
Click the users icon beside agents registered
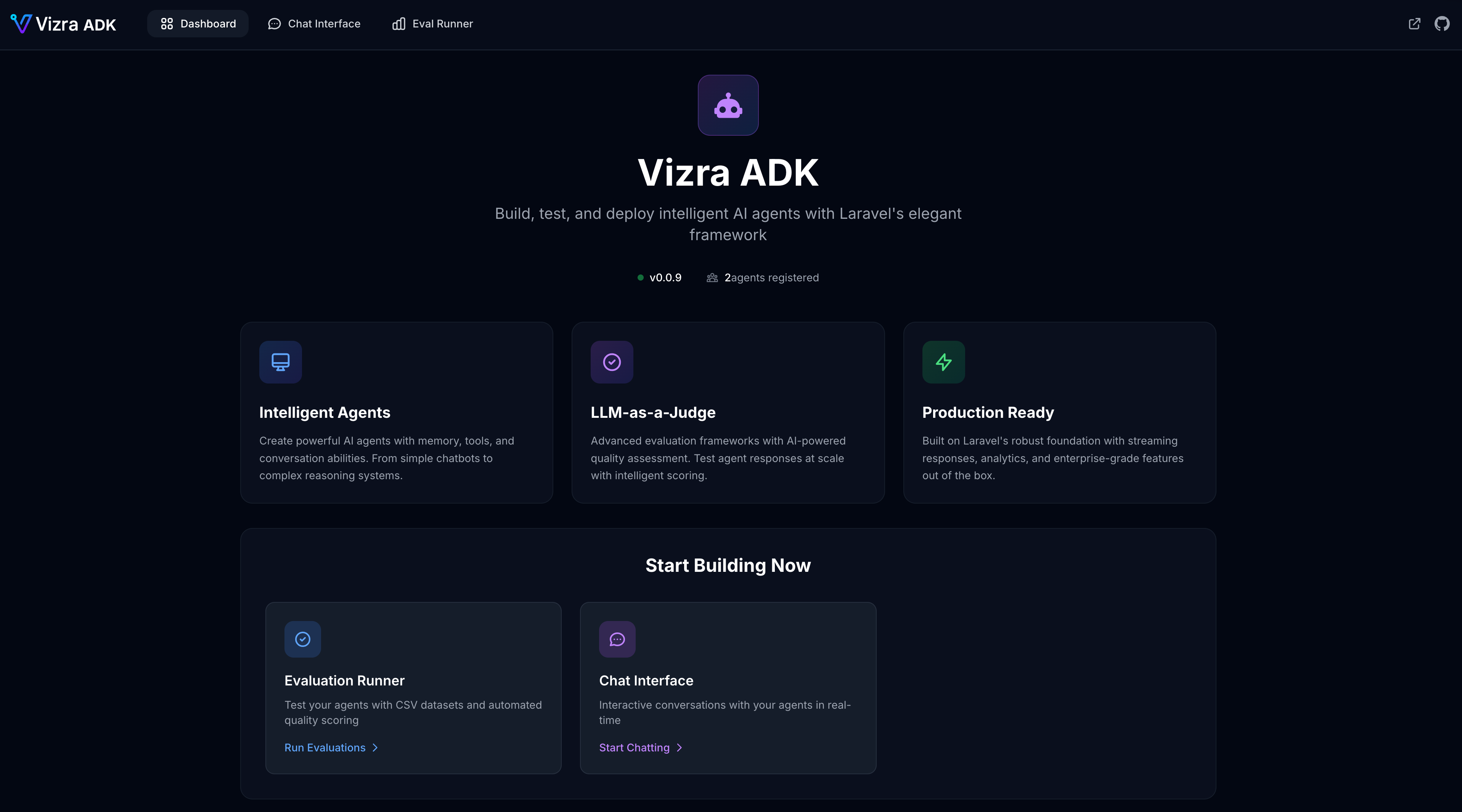[x=712, y=278]
